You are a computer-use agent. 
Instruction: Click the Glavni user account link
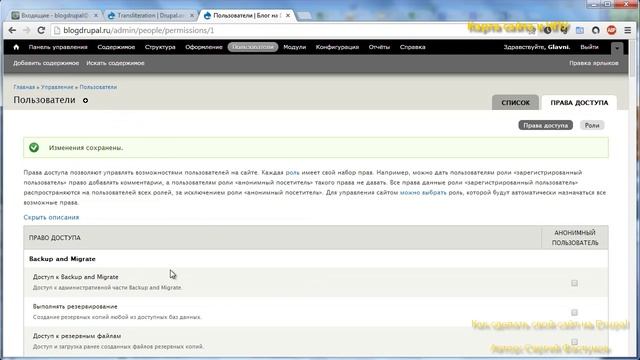coord(558,47)
